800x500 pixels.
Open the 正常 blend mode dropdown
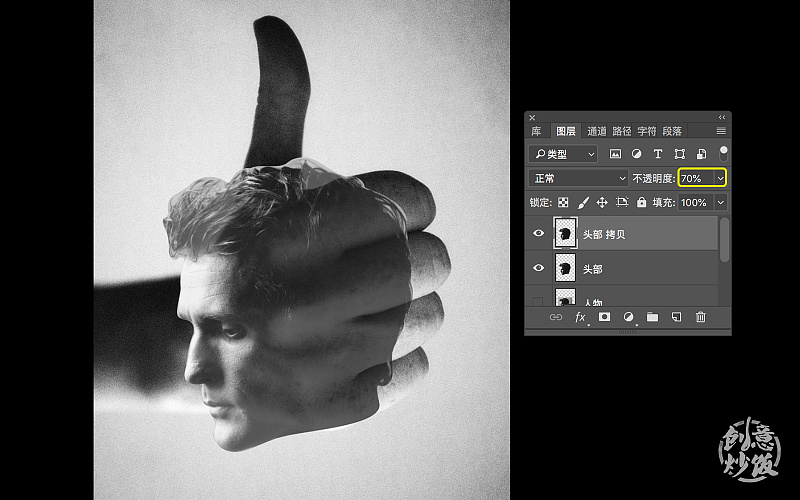tap(579, 178)
